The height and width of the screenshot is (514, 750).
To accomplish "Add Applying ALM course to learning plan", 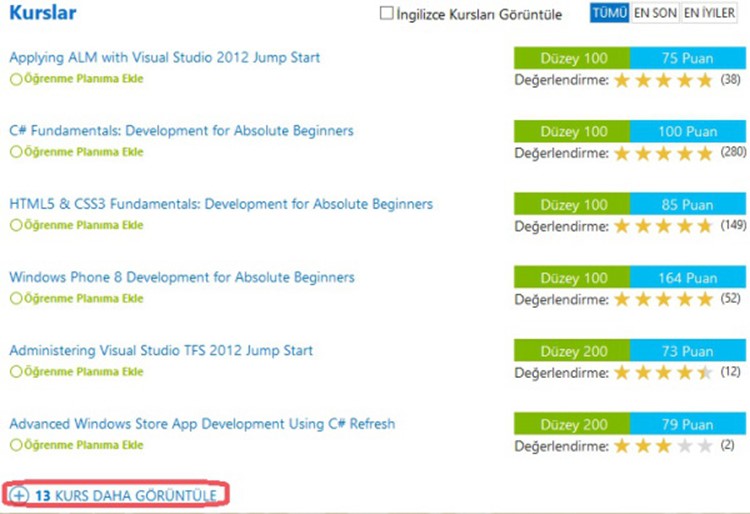I will point(77,78).
